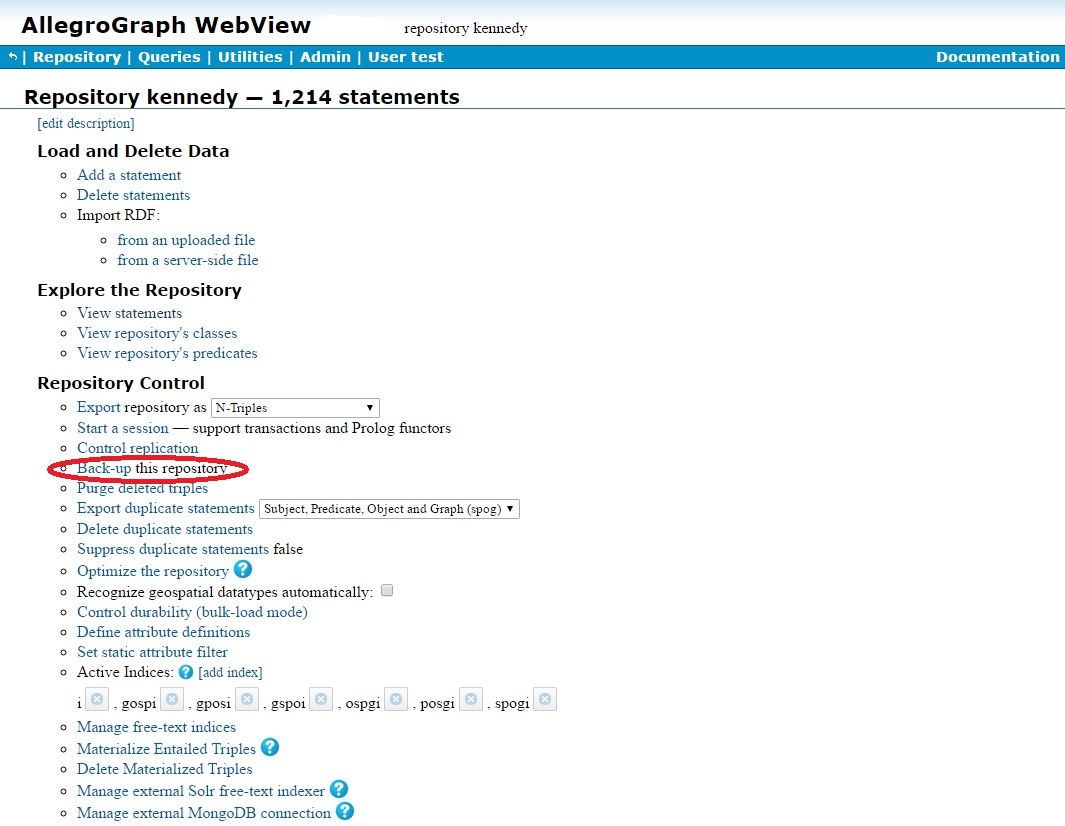
Task: Open the Utilities menu
Action: 250,57
